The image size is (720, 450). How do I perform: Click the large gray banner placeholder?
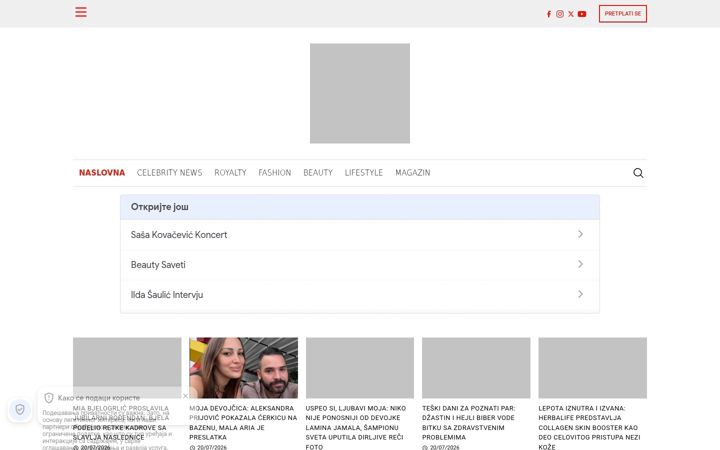360,94
